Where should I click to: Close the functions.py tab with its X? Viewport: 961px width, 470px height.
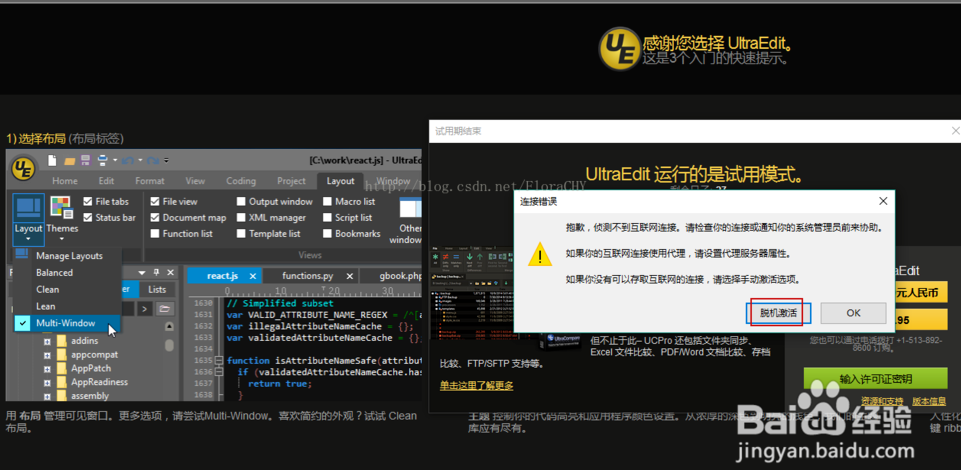[x=350, y=276]
